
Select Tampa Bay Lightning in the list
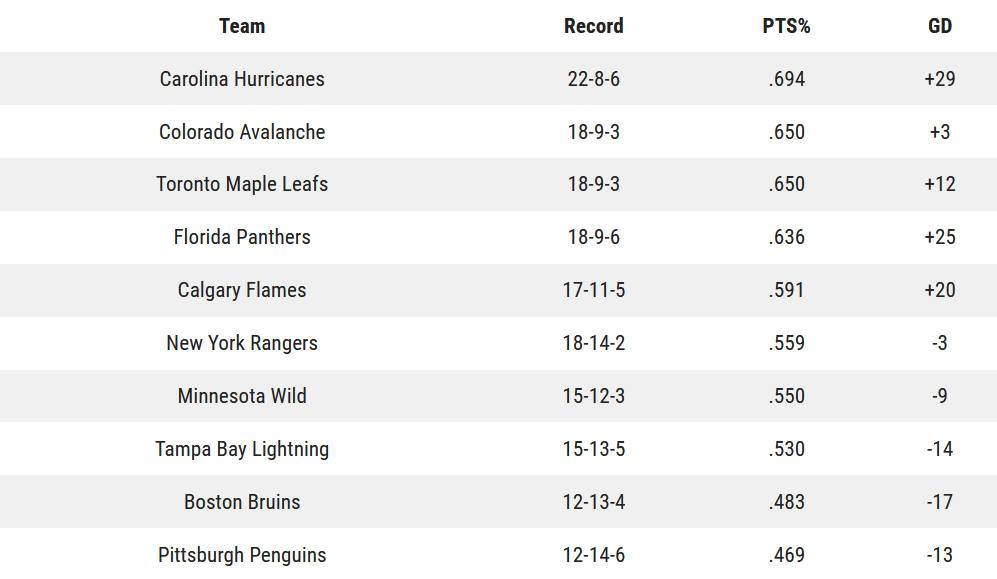pyautogui.click(x=242, y=449)
